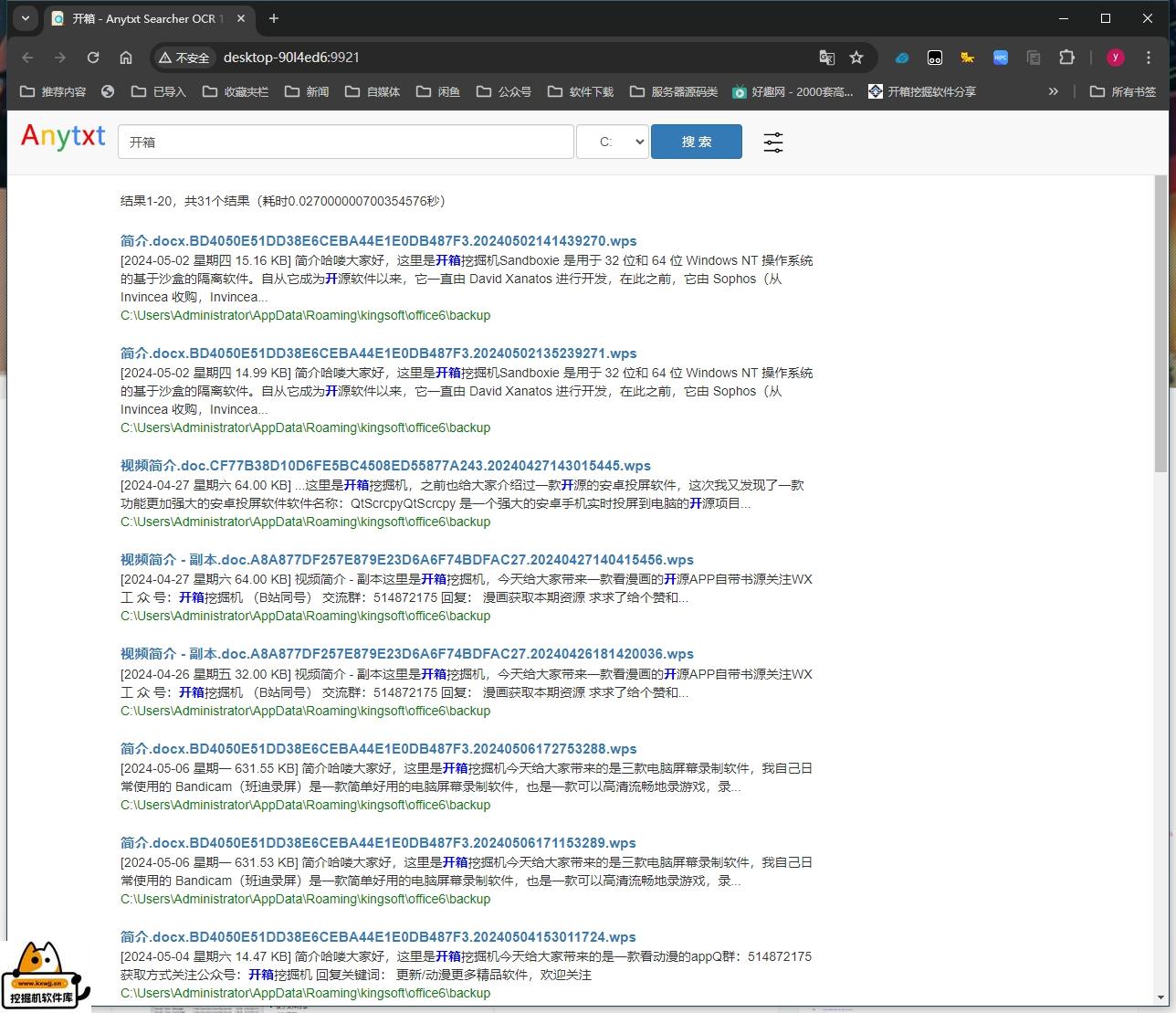The width and height of the screenshot is (1176, 1013).
Task: Open a new browser tab
Action: [274, 18]
